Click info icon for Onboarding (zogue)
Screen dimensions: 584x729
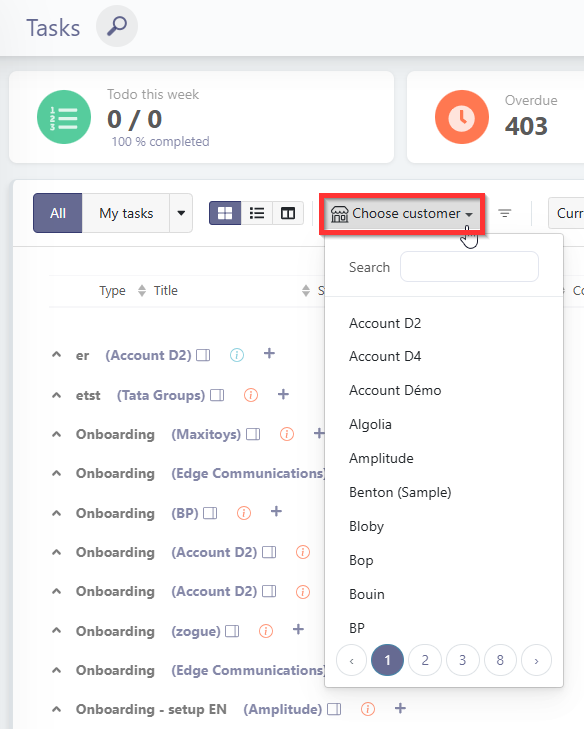click(x=265, y=631)
